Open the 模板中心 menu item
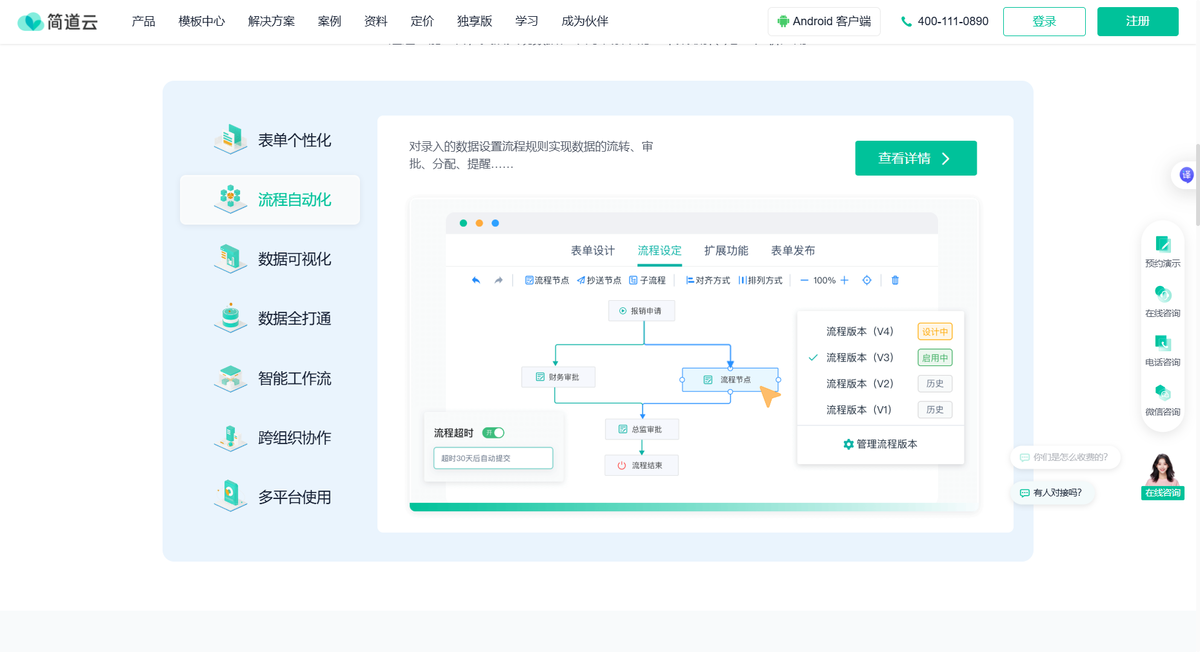 [201, 21]
